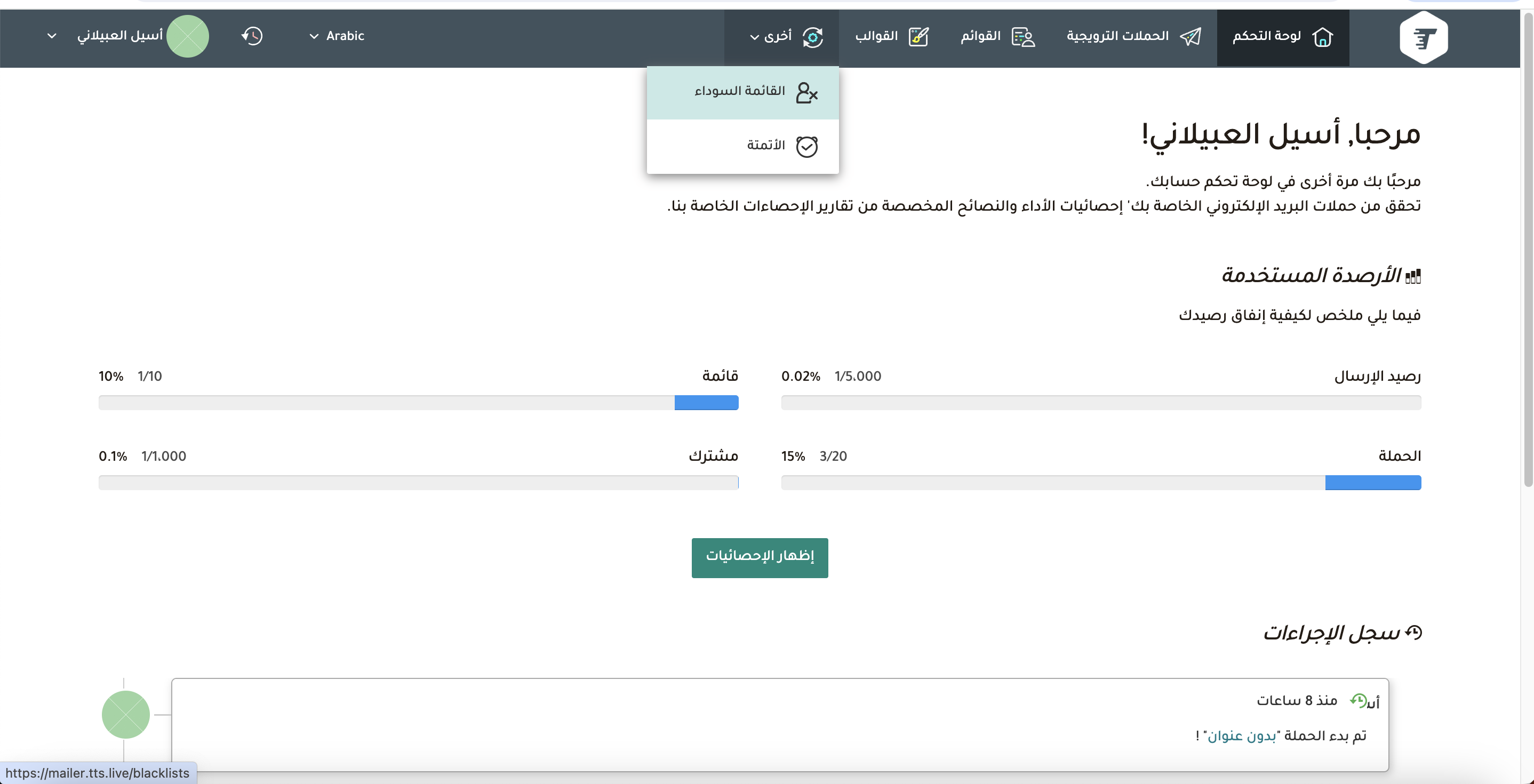
Task: Open the activity history clock icon
Action: point(252,36)
